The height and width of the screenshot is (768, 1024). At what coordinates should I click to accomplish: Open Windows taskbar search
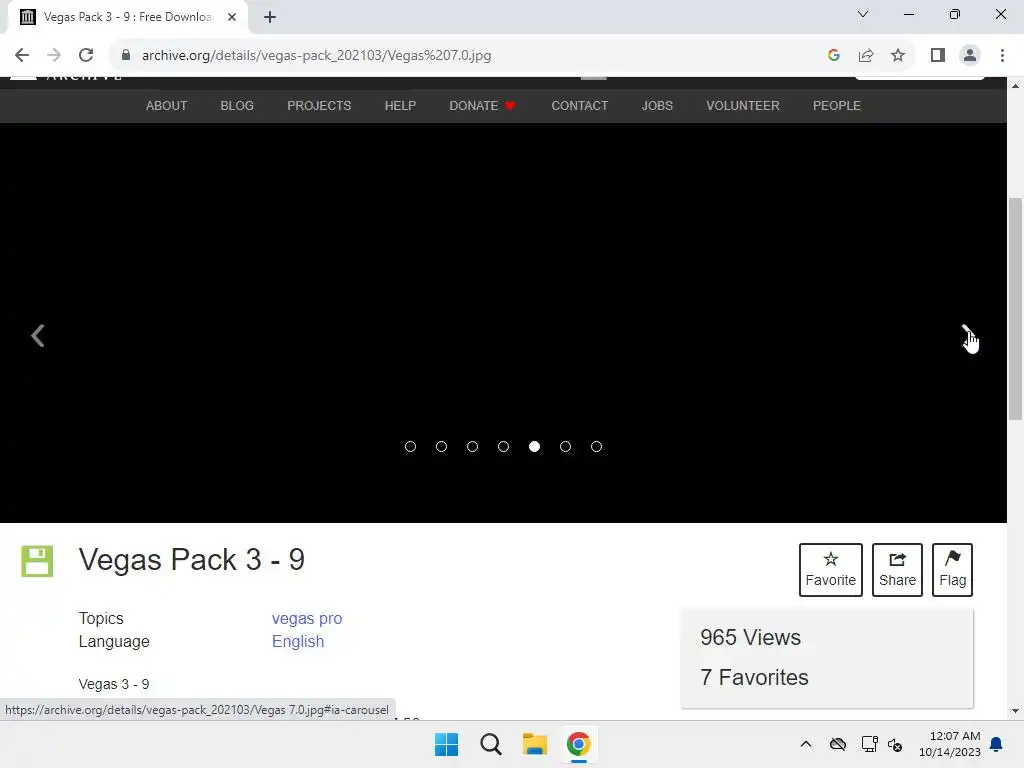point(490,744)
